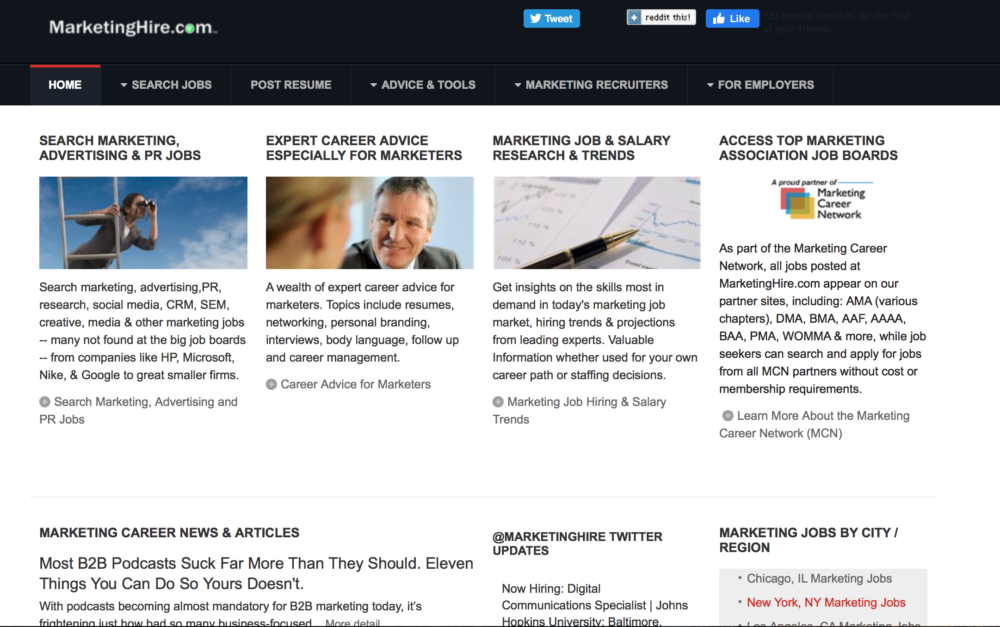Follow Search Marketing, Advertising and PR Jobs link

pyautogui.click(x=138, y=411)
